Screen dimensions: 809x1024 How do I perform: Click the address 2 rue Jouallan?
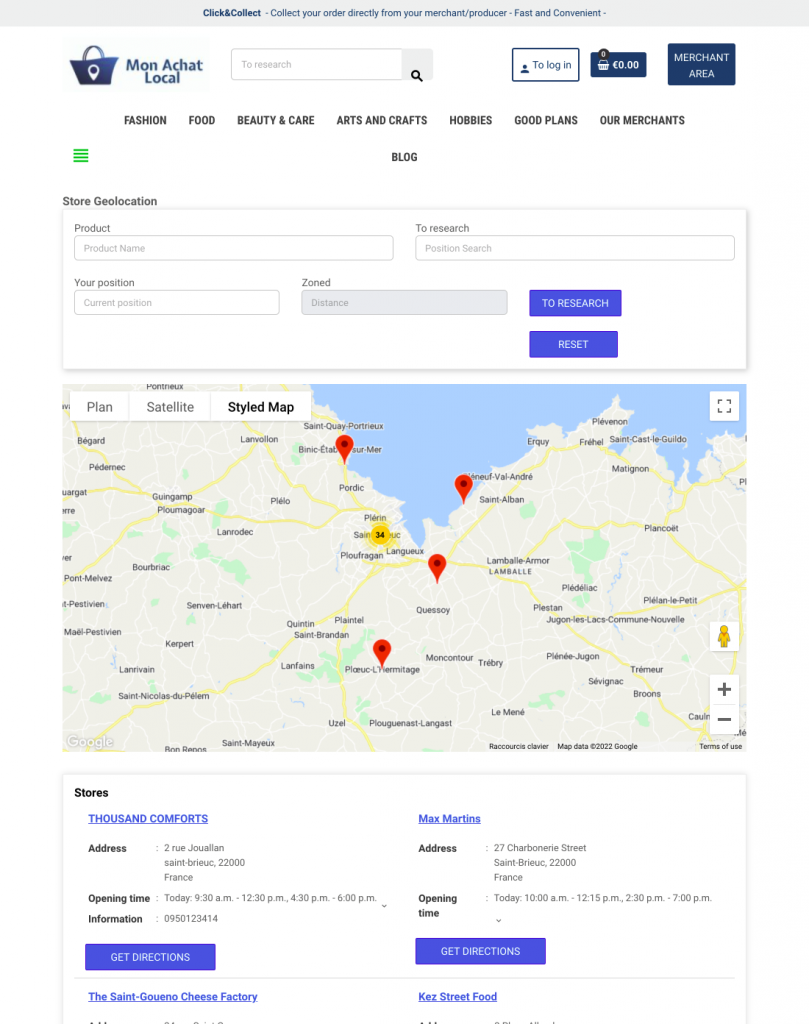tap(194, 848)
